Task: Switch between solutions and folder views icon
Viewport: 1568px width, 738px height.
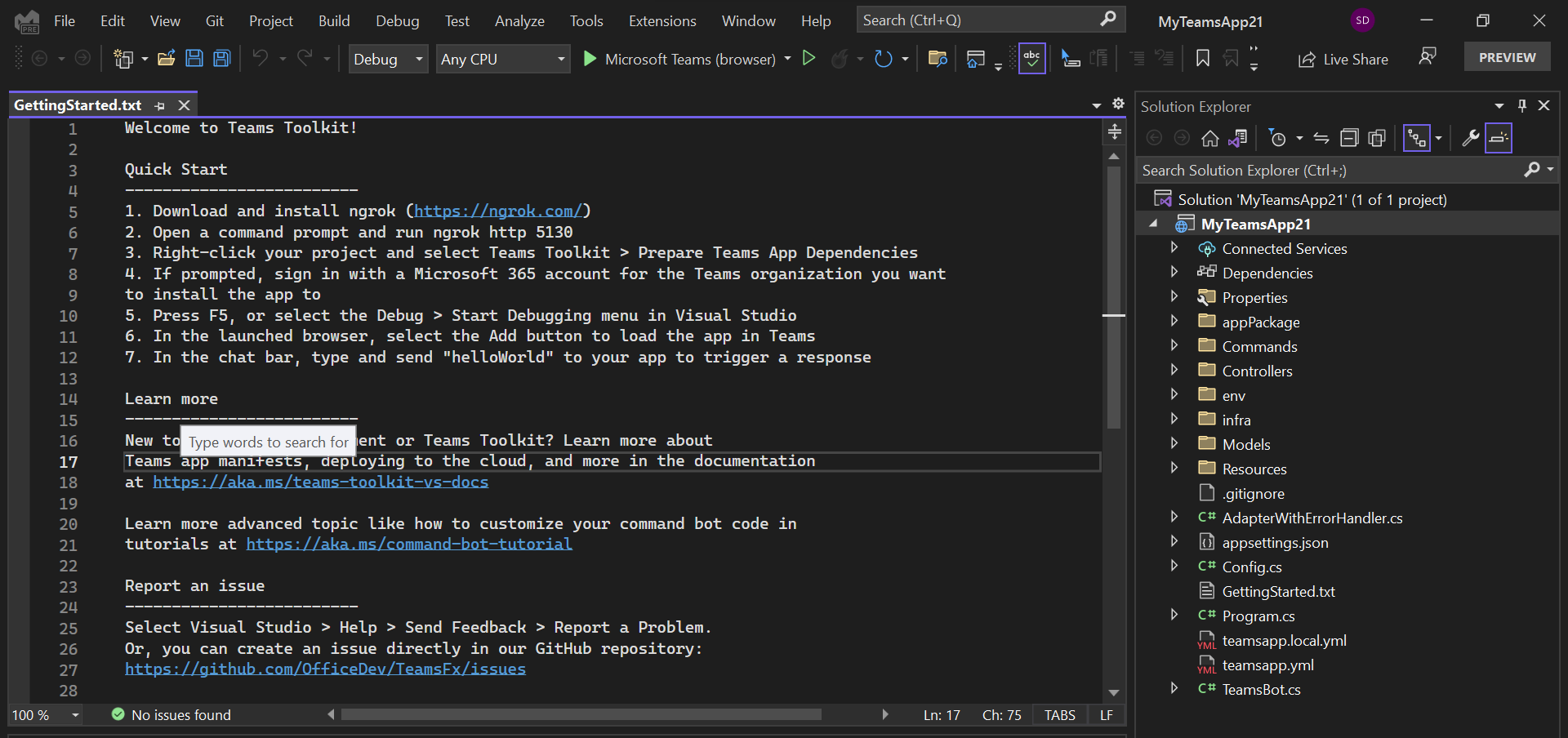Action: pos(1238,139)
